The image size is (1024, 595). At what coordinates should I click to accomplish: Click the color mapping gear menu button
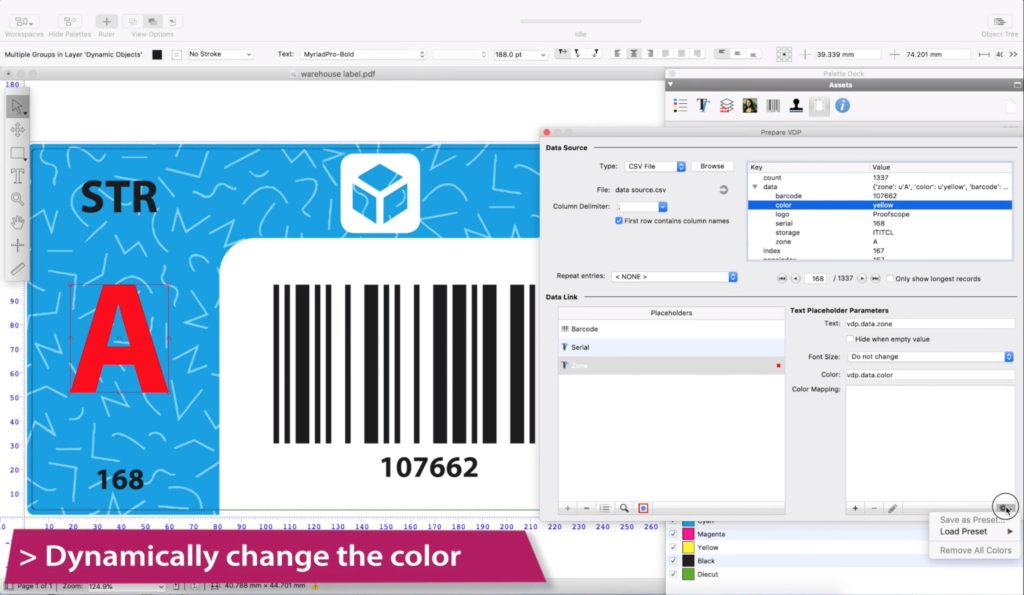coord(1004,507)
